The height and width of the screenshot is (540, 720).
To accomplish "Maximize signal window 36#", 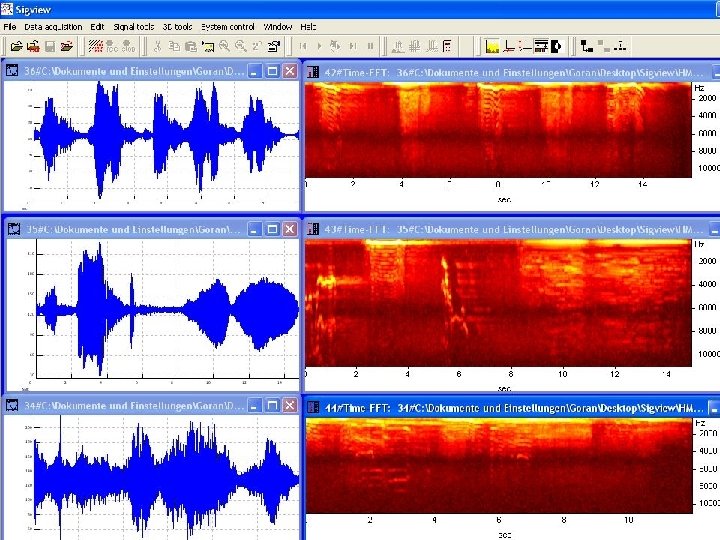I will (272, 71).
